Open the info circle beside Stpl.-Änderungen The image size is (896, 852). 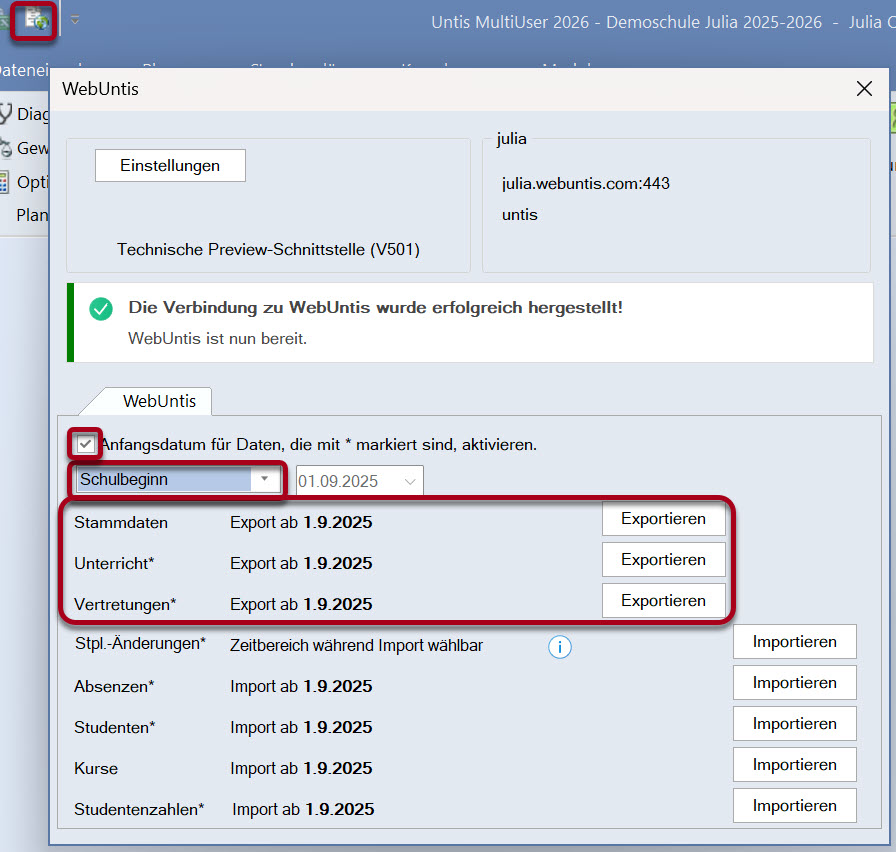pos(559,647)
